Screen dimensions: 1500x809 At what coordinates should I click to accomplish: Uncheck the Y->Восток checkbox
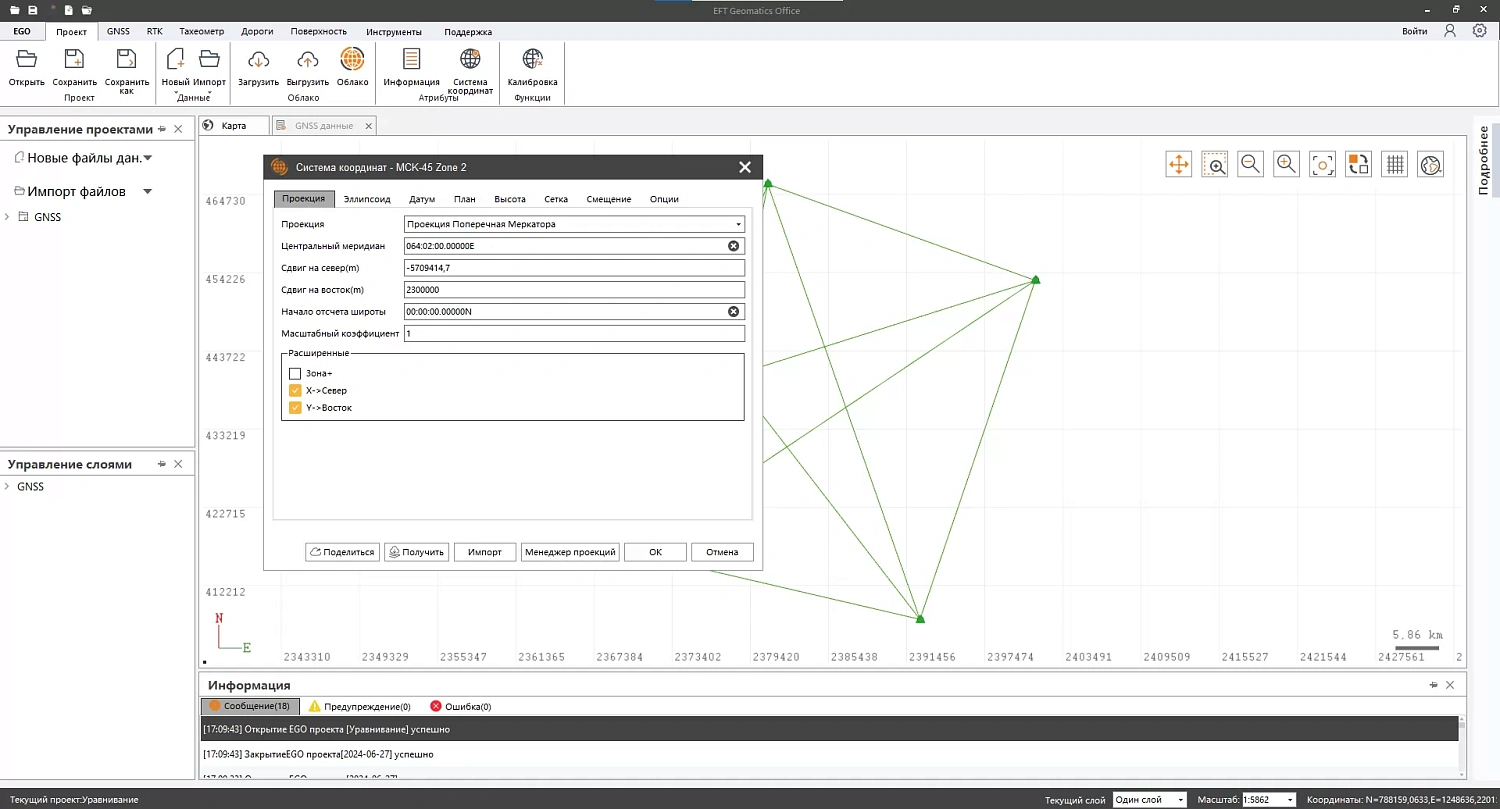(295, 408)
